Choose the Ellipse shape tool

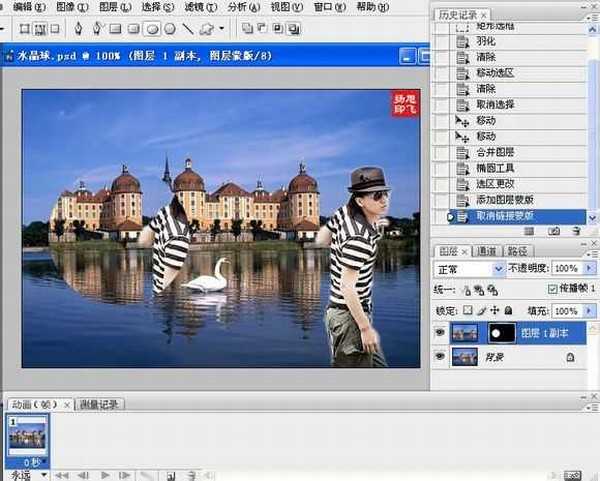pyautogui.click(x=151, y=28)
